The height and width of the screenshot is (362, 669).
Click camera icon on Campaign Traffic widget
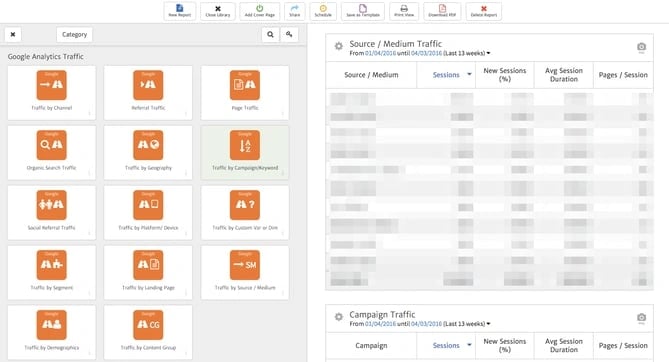click(641, 318)
